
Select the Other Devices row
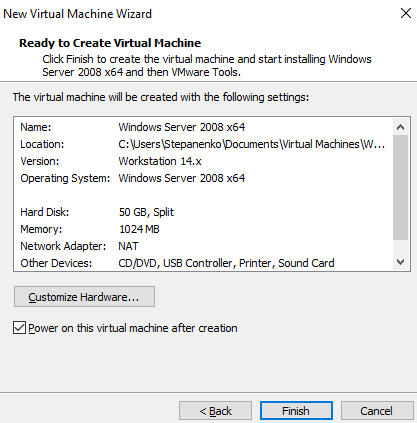pyautogui.click(x=203, y=263)
